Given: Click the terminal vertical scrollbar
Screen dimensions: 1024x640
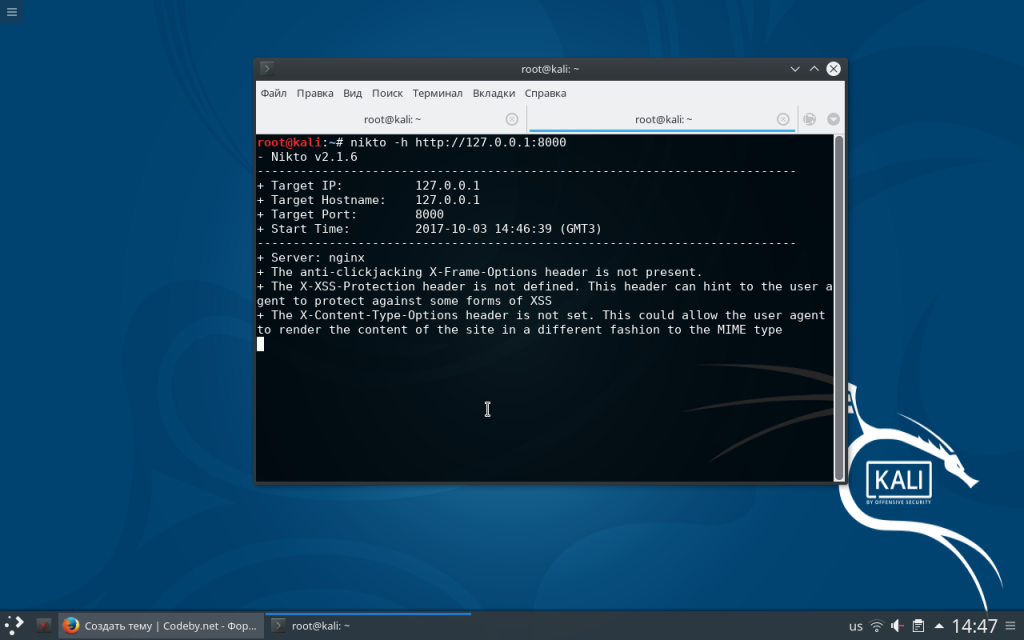Looking at the screenshot, I should click(x=839, y=300).
